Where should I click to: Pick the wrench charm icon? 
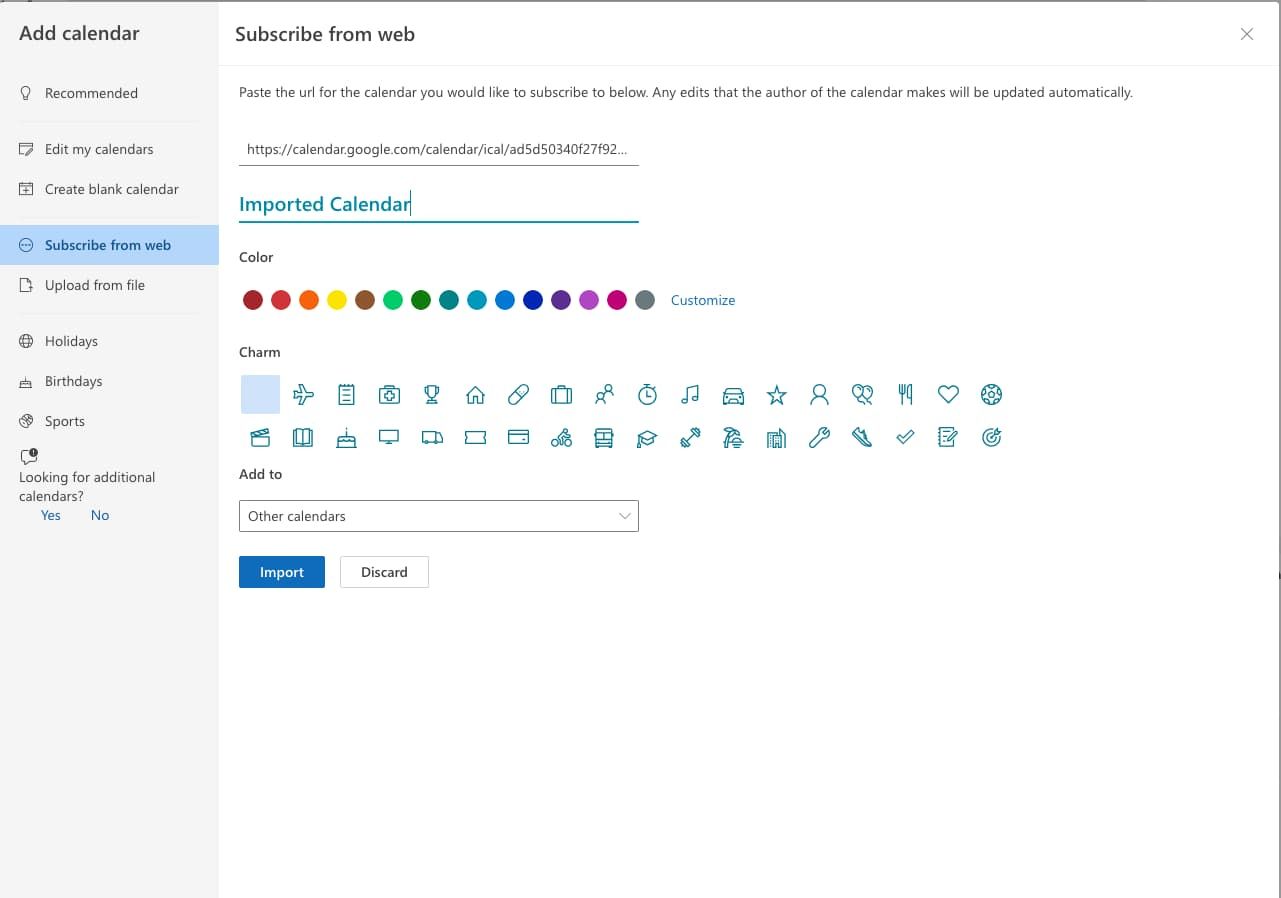point(819,437)
